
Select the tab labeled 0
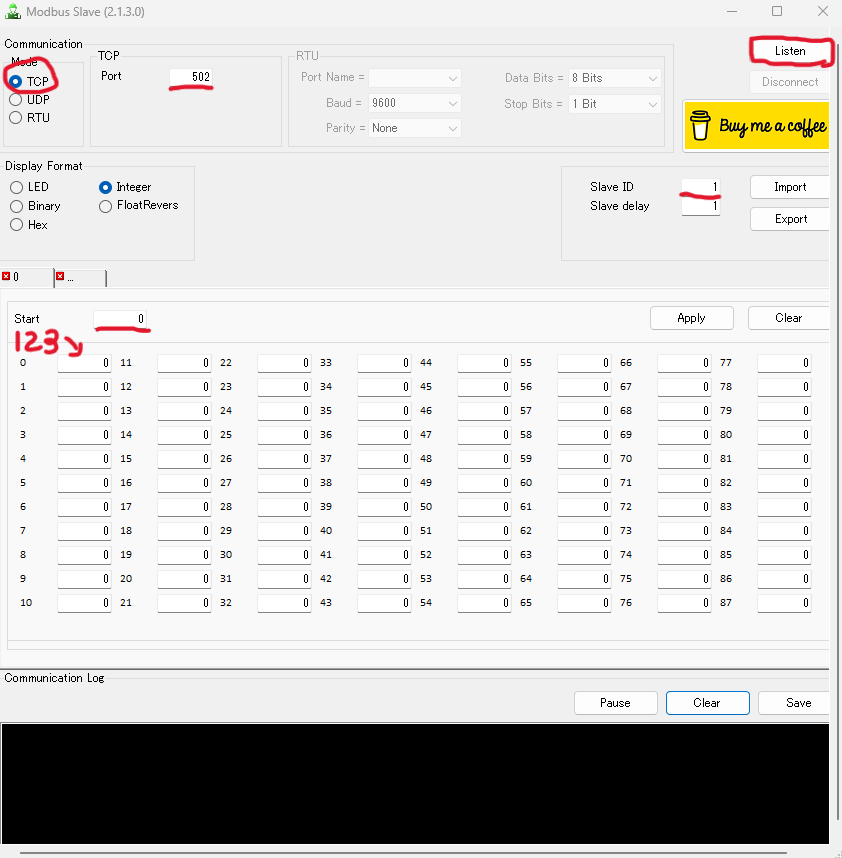(x=30, y=278)
